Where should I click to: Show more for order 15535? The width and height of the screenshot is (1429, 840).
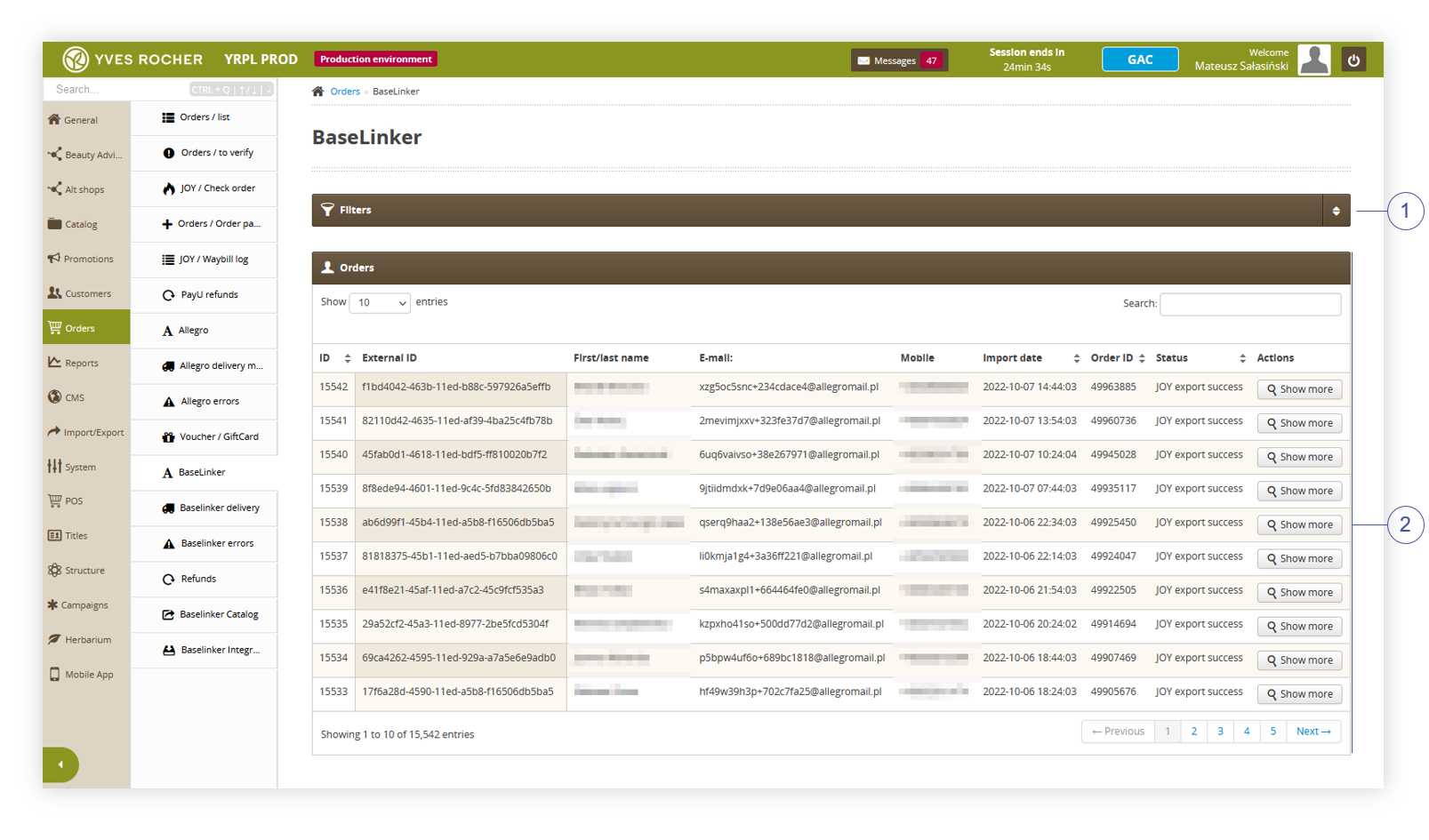tap(1299, 626)
